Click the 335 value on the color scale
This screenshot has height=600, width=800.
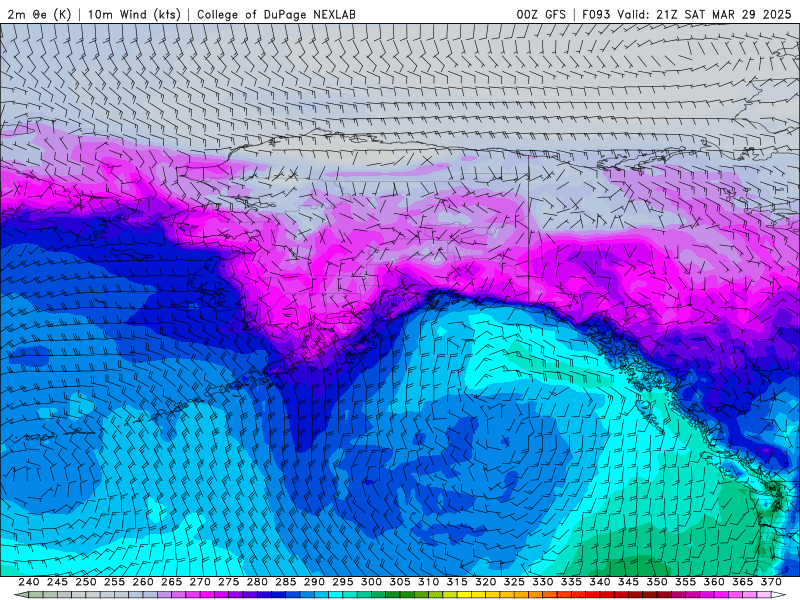point(571,582)
